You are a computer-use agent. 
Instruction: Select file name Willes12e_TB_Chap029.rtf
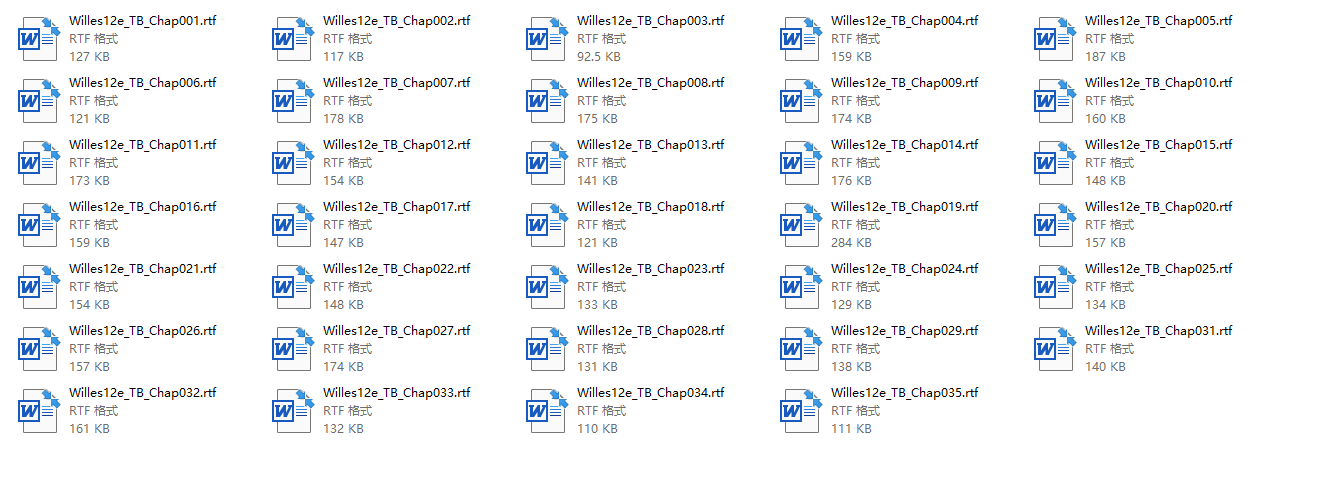tap(905, 331)
